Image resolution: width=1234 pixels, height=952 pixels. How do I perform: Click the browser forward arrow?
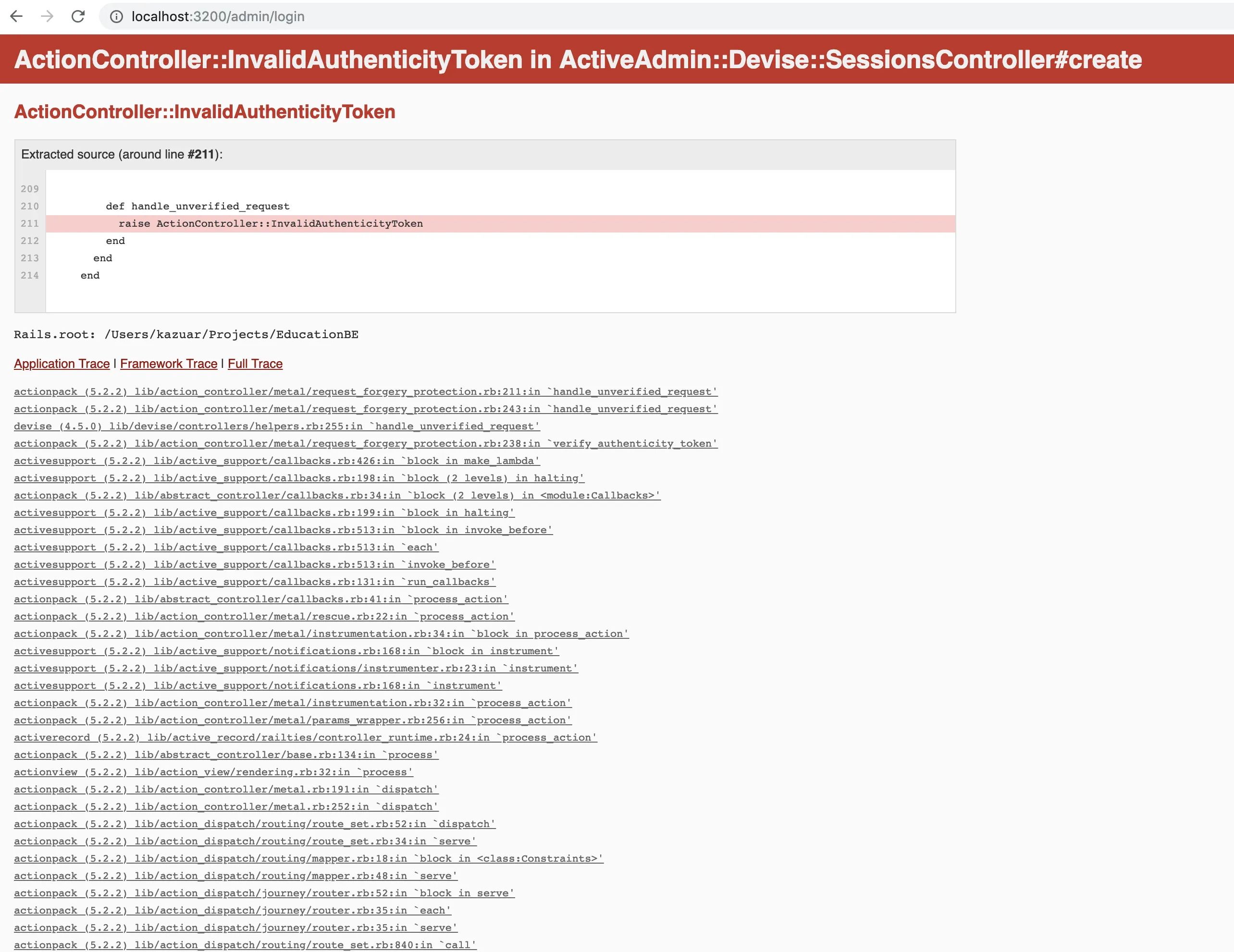[48, 16]
